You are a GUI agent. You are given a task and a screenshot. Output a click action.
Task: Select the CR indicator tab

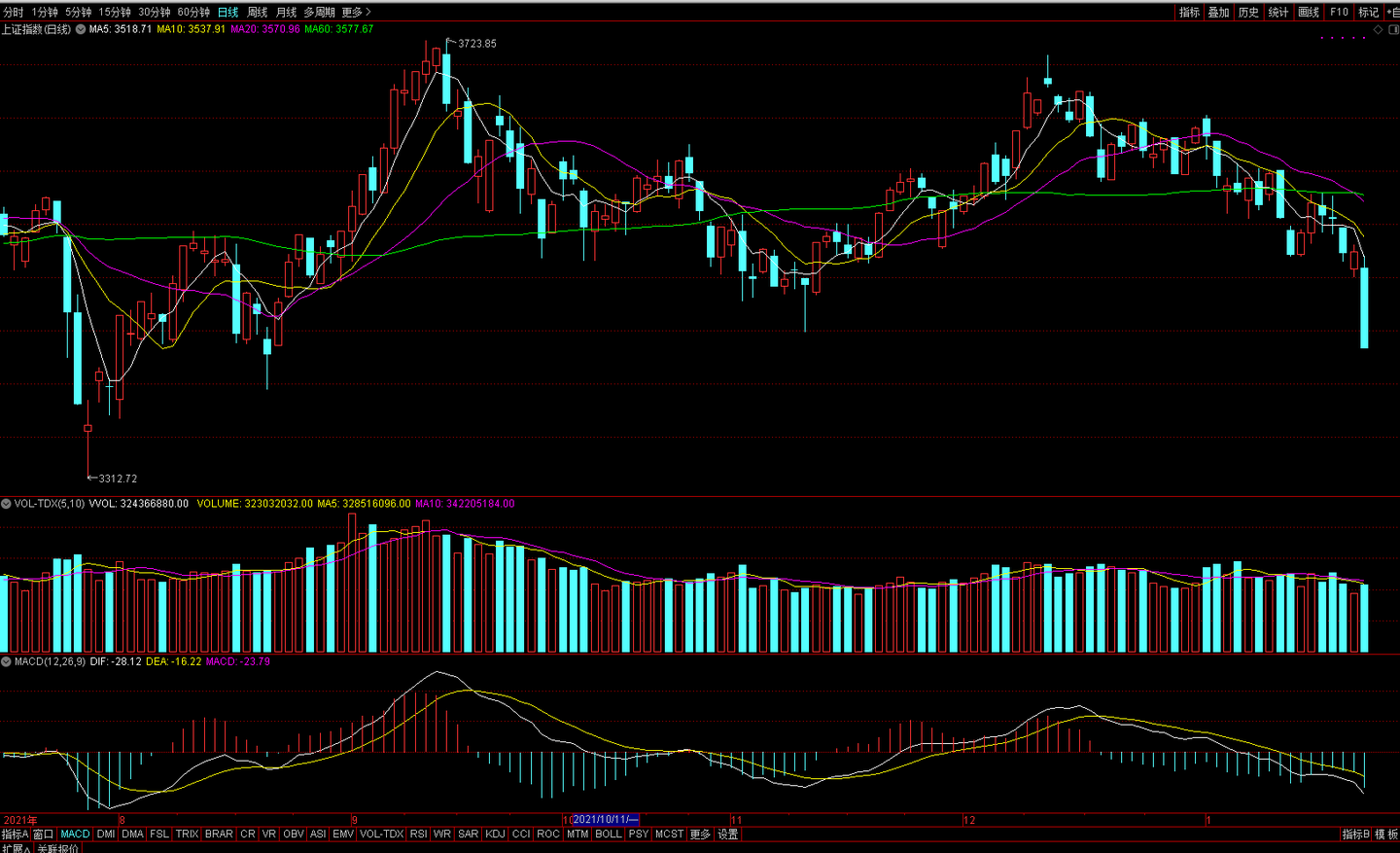pos(248,835)
